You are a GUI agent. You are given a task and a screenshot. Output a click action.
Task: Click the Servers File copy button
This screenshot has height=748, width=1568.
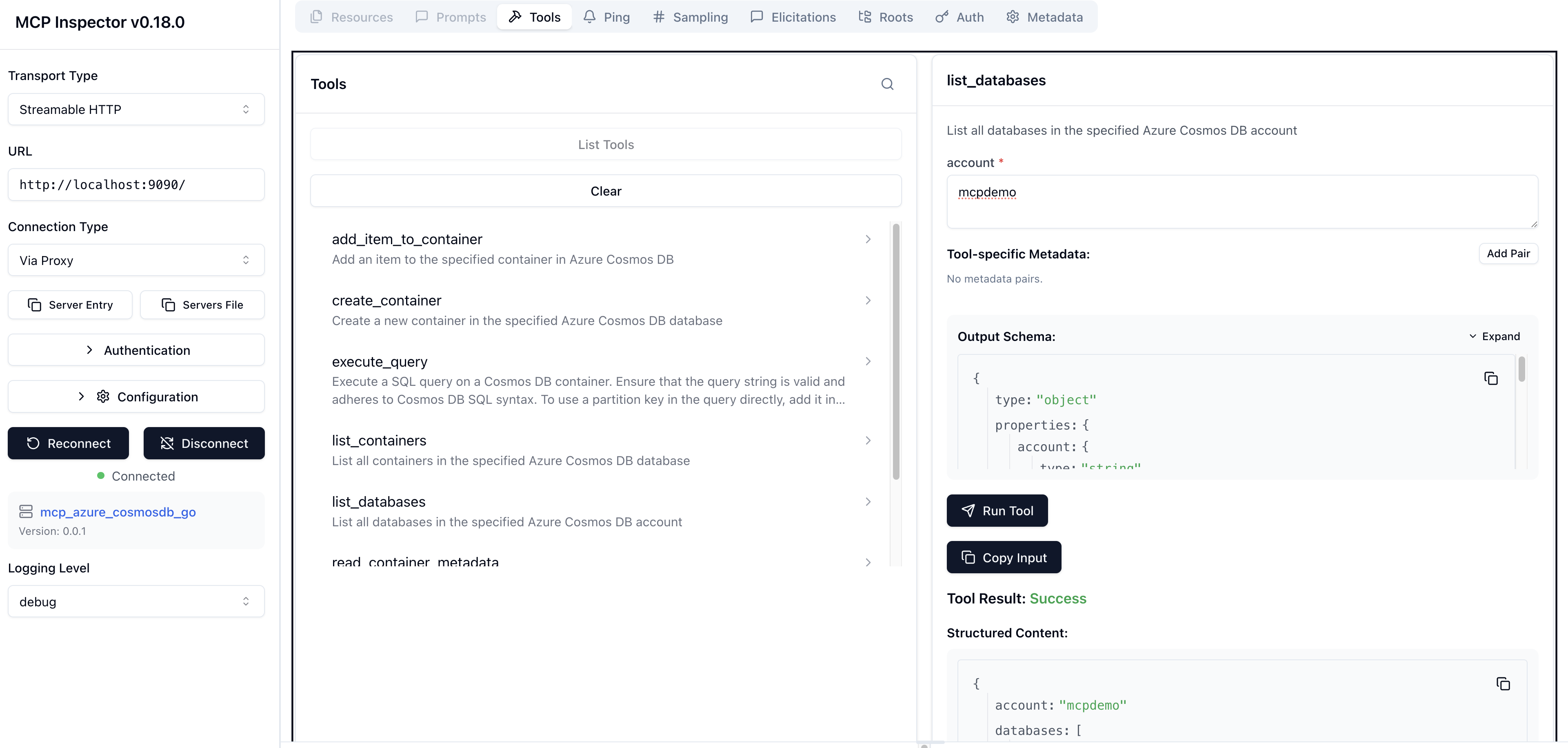point(202,305)
